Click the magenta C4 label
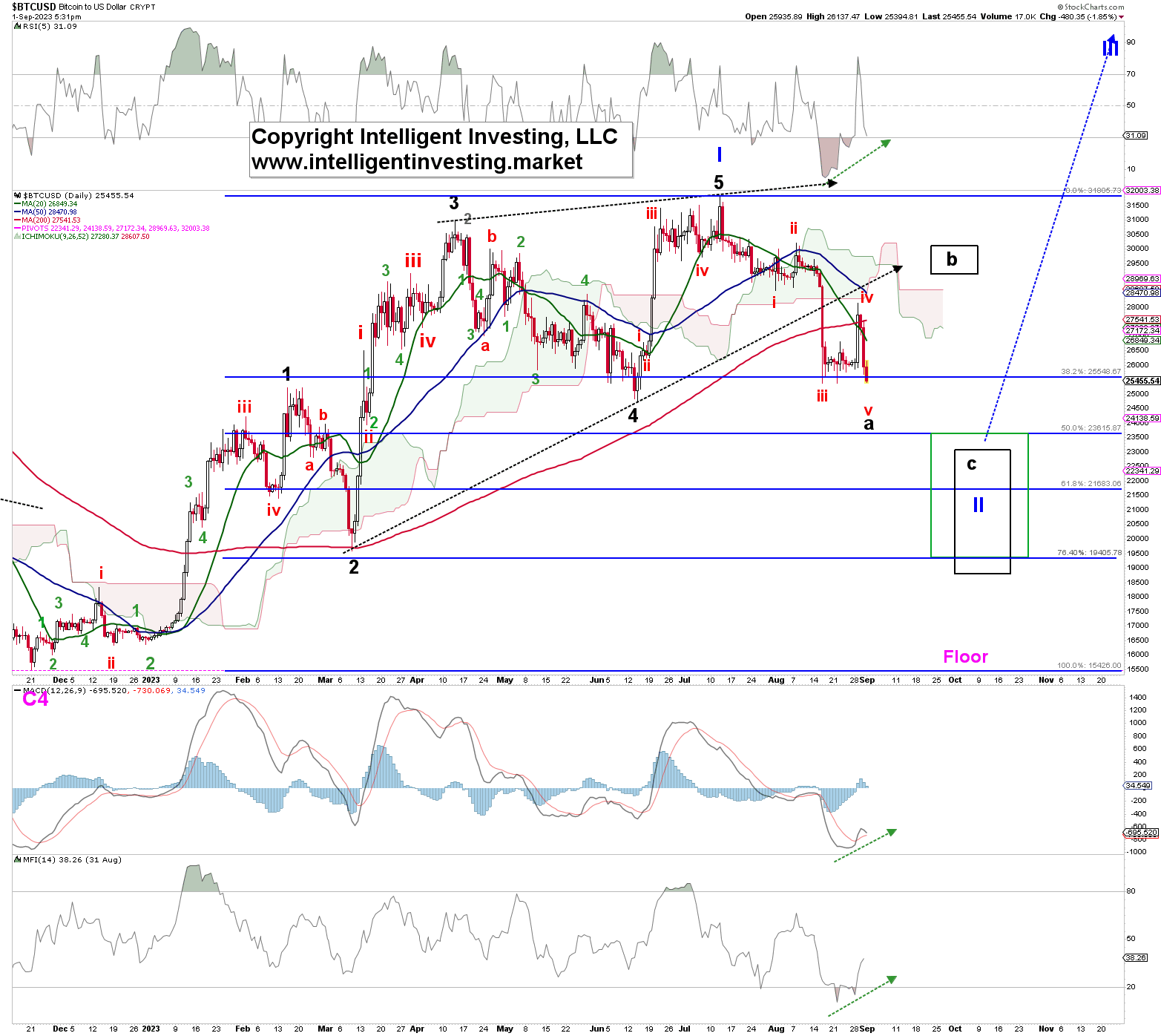The height and width of the screenshot is (1036, 1161). point(35,699)
